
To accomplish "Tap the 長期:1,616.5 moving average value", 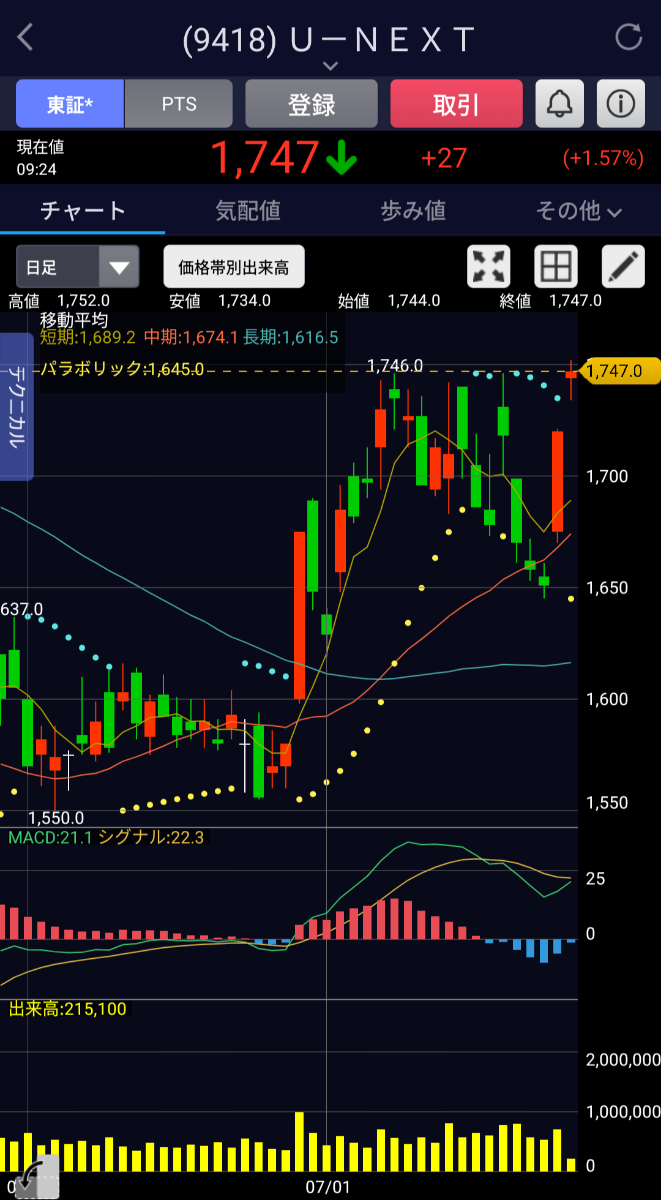I will pyautogui.click(x=291, y=338).
